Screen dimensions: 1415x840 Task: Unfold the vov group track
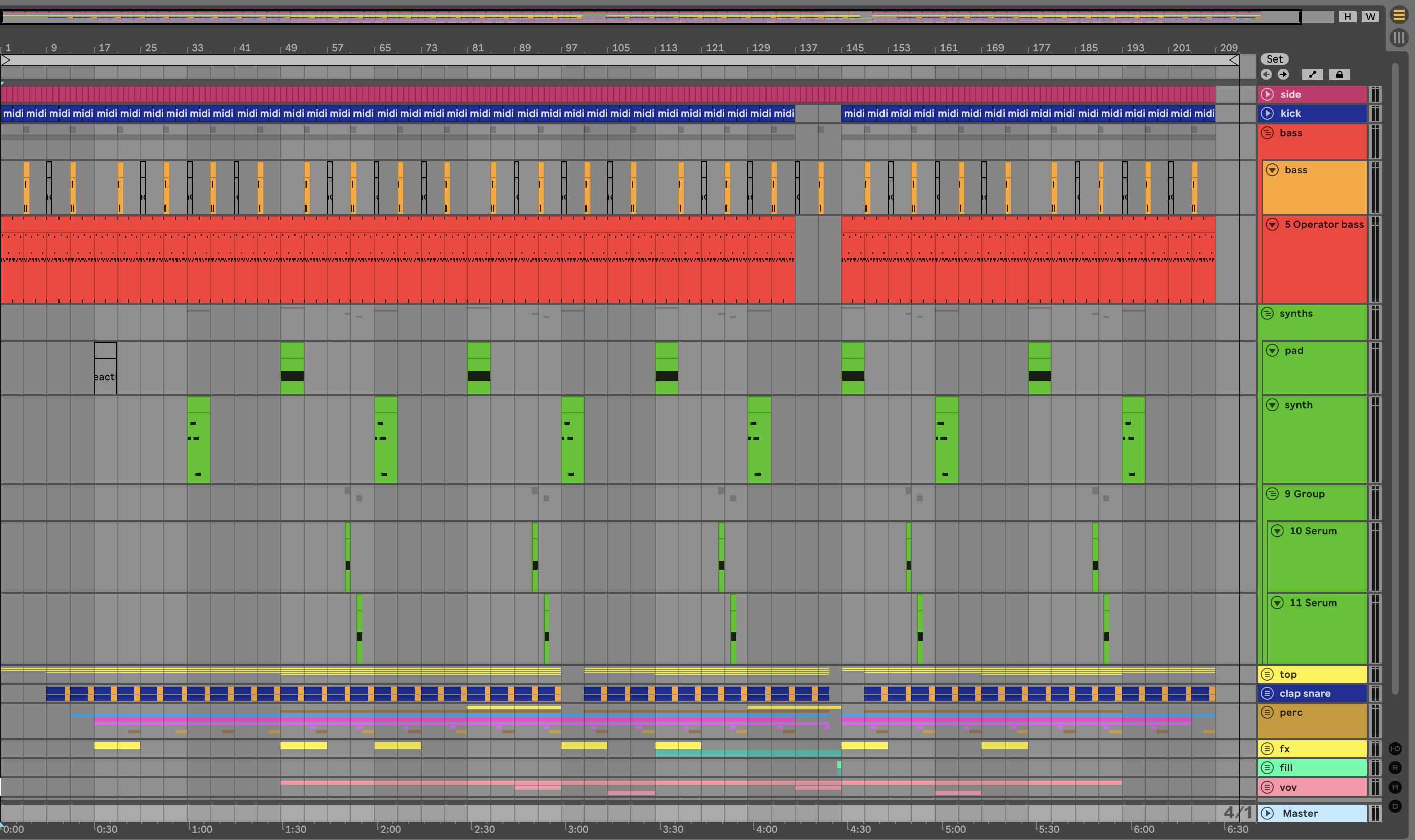point(1268,788)
